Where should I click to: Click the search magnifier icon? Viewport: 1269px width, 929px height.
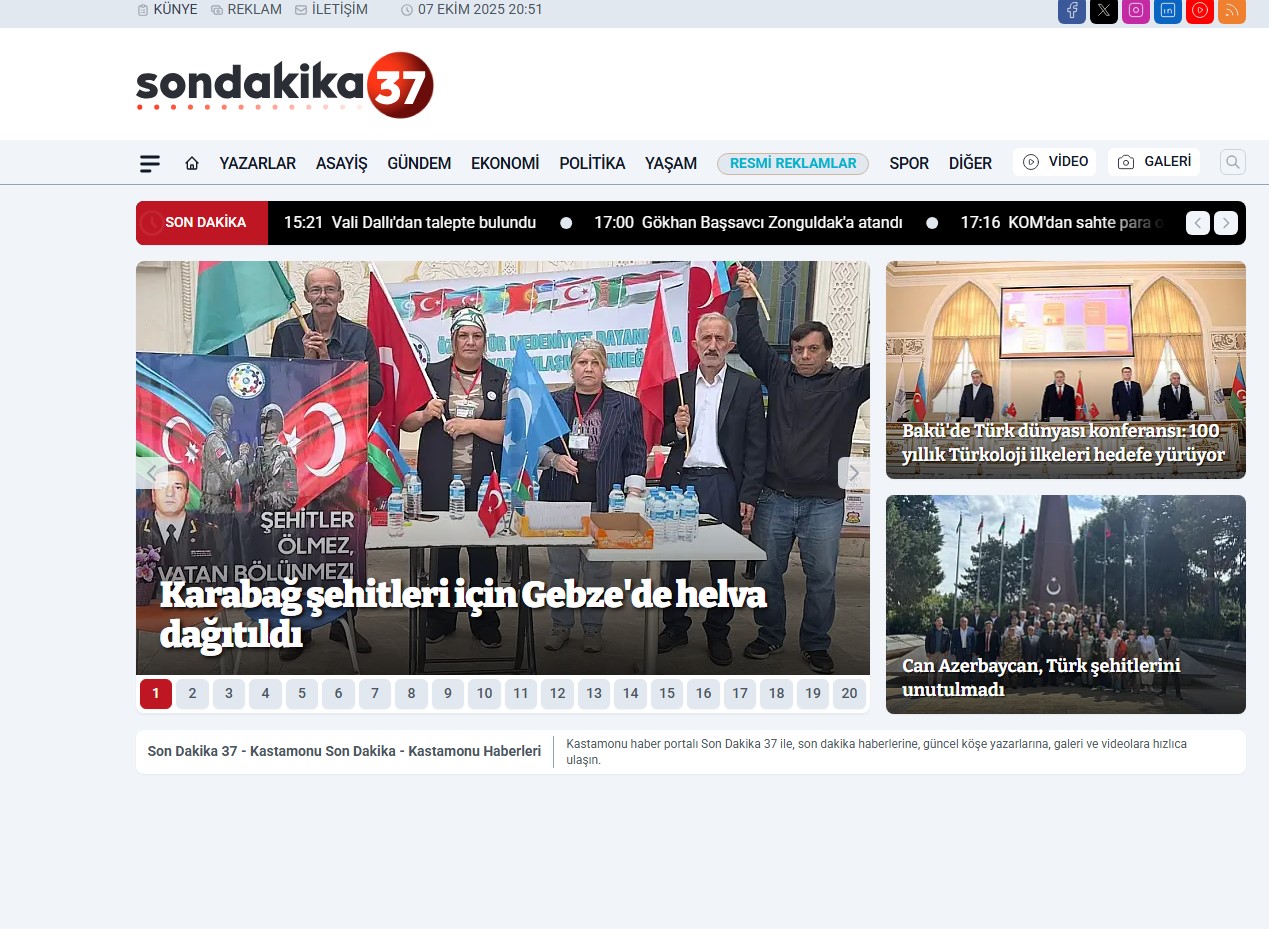[x=1232, y=162]
